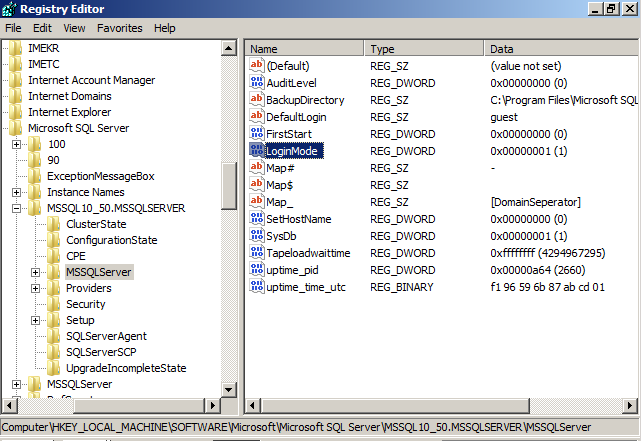Click the string icon beside Map_
Viewport: 641px width, 441px height.
(x=257, y=201)
